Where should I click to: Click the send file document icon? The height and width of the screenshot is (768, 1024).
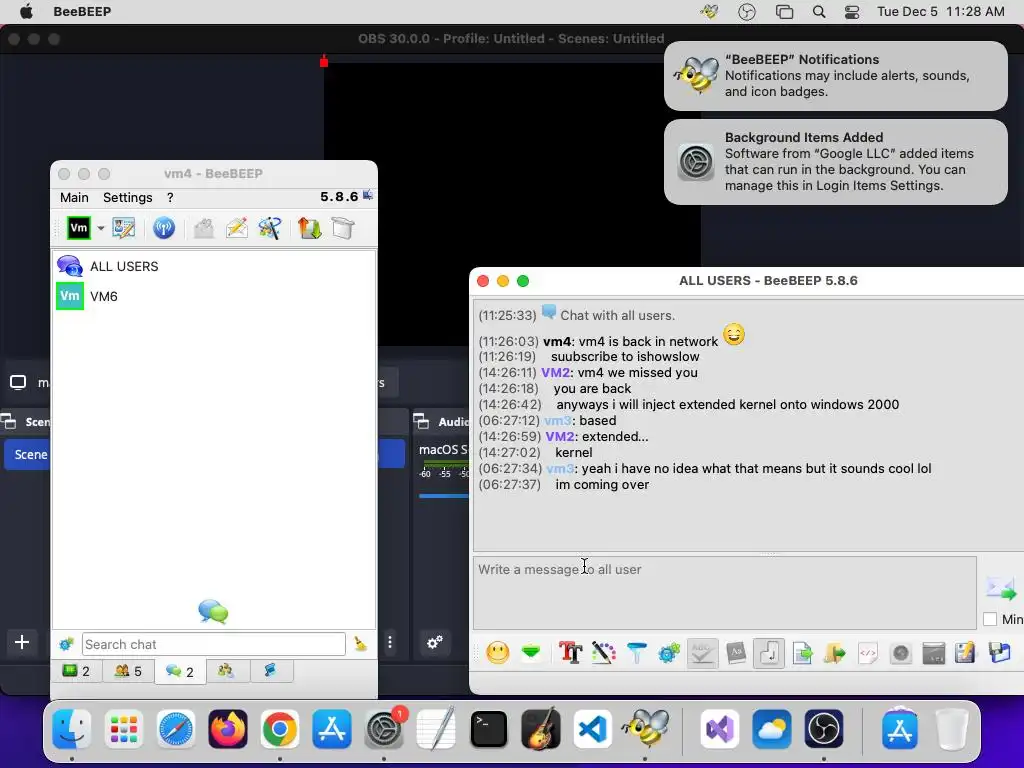[x=803, y=653]
